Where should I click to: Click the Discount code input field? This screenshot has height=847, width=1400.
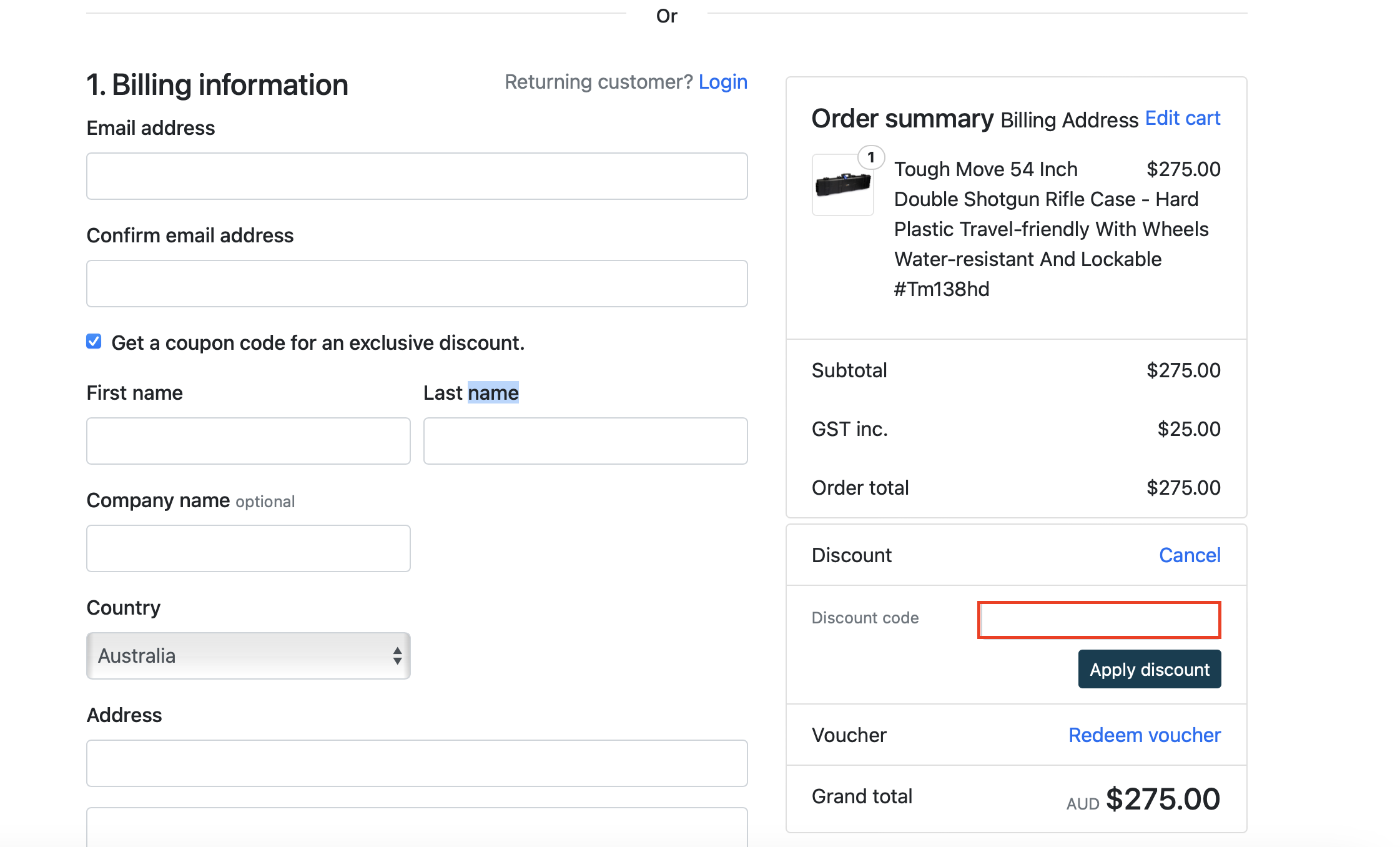pyautogui.click(x=1098, y=620)
